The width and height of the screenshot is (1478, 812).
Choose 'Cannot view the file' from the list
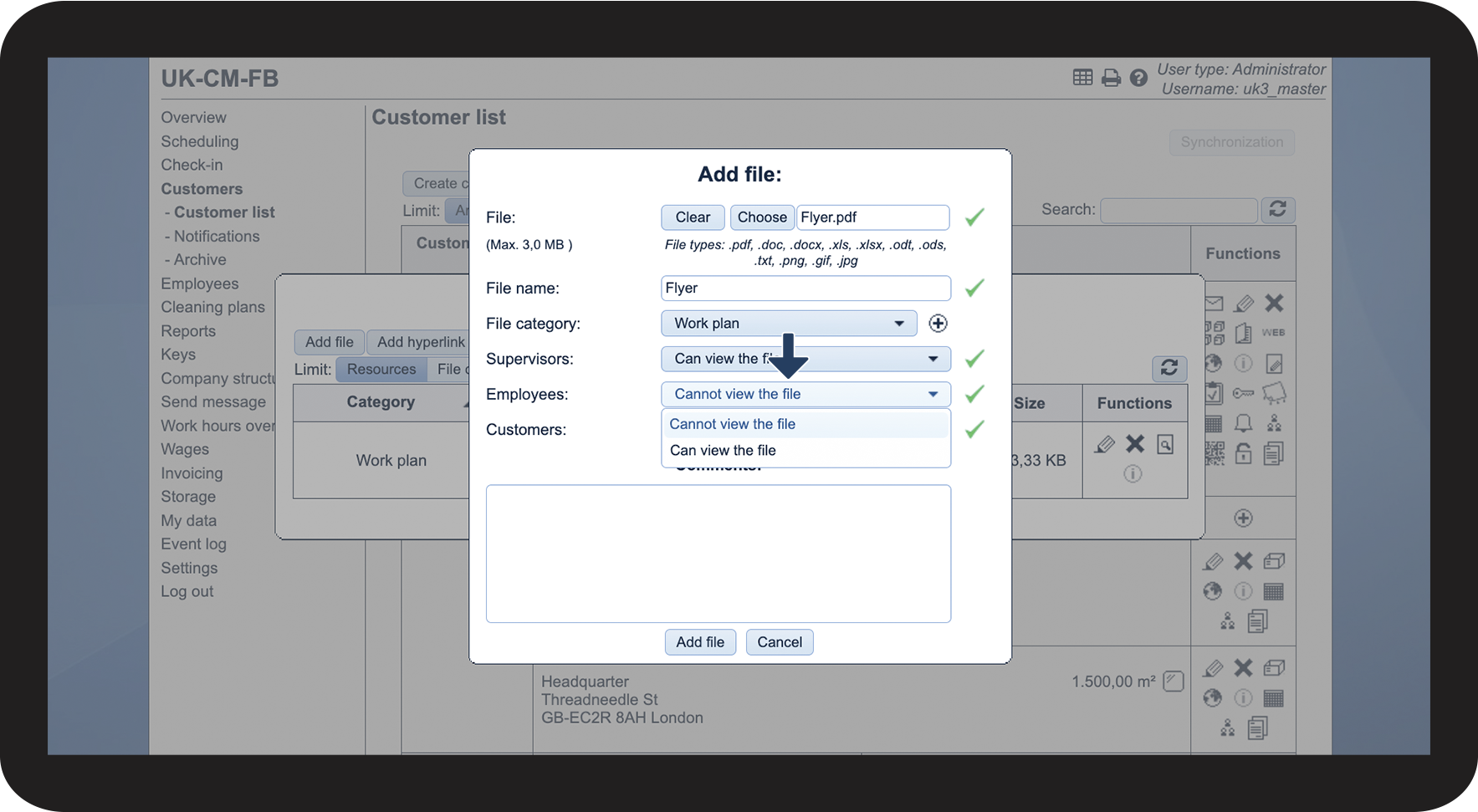click(x=732, y=424)
